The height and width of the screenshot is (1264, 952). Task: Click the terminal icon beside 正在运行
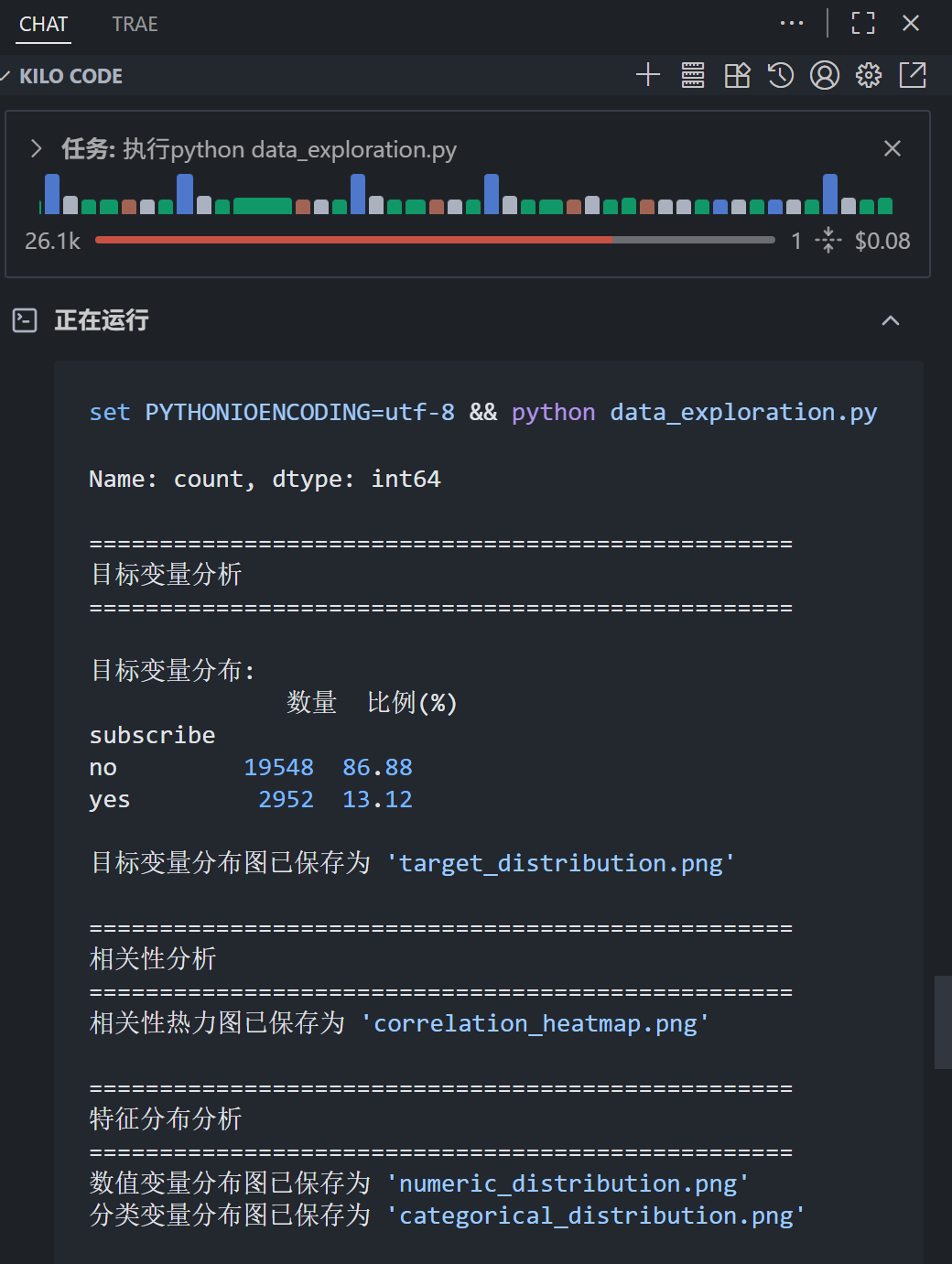24,320
